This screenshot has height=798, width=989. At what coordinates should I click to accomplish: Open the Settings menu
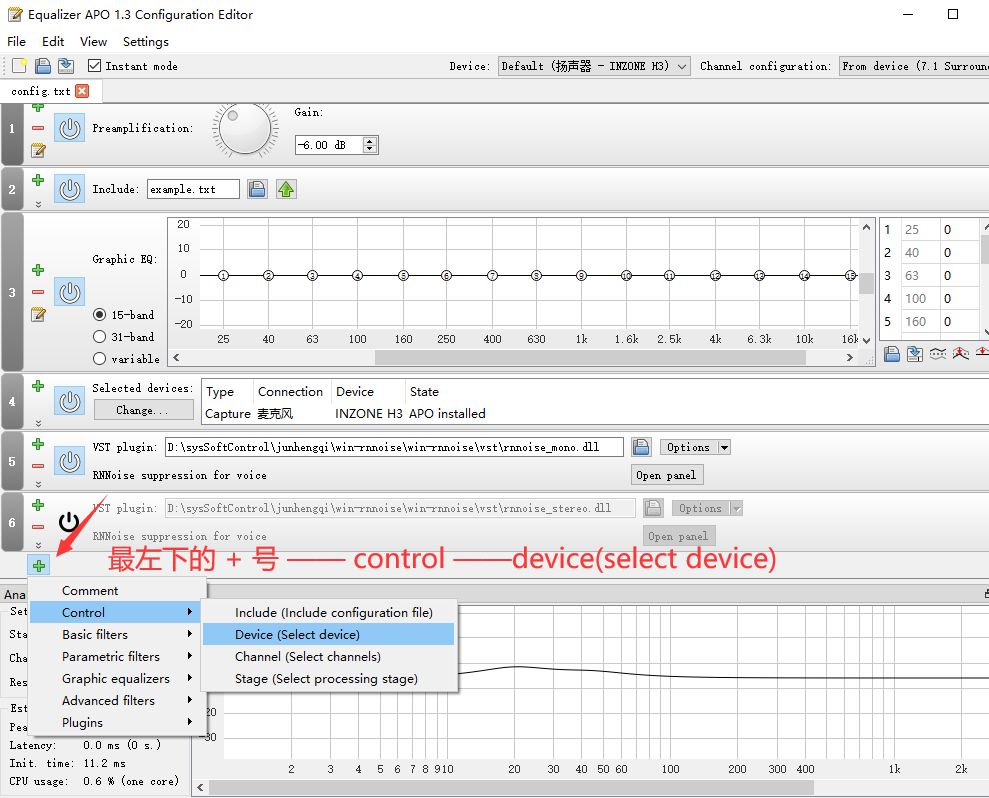[146, 42]
